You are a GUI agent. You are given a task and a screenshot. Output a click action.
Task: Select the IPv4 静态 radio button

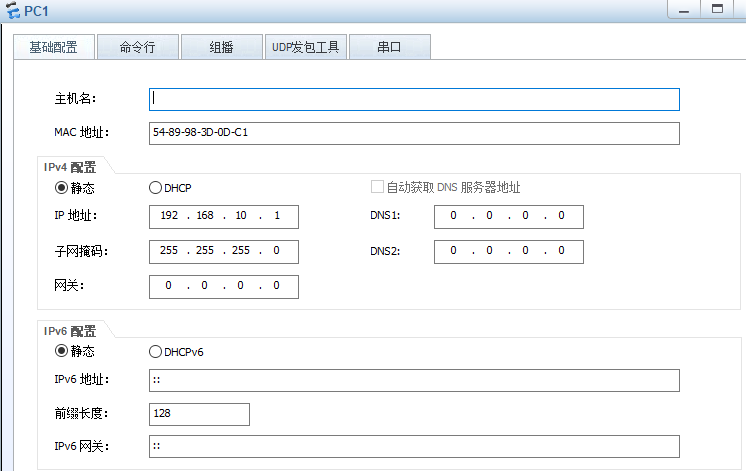tap(61, 188)
